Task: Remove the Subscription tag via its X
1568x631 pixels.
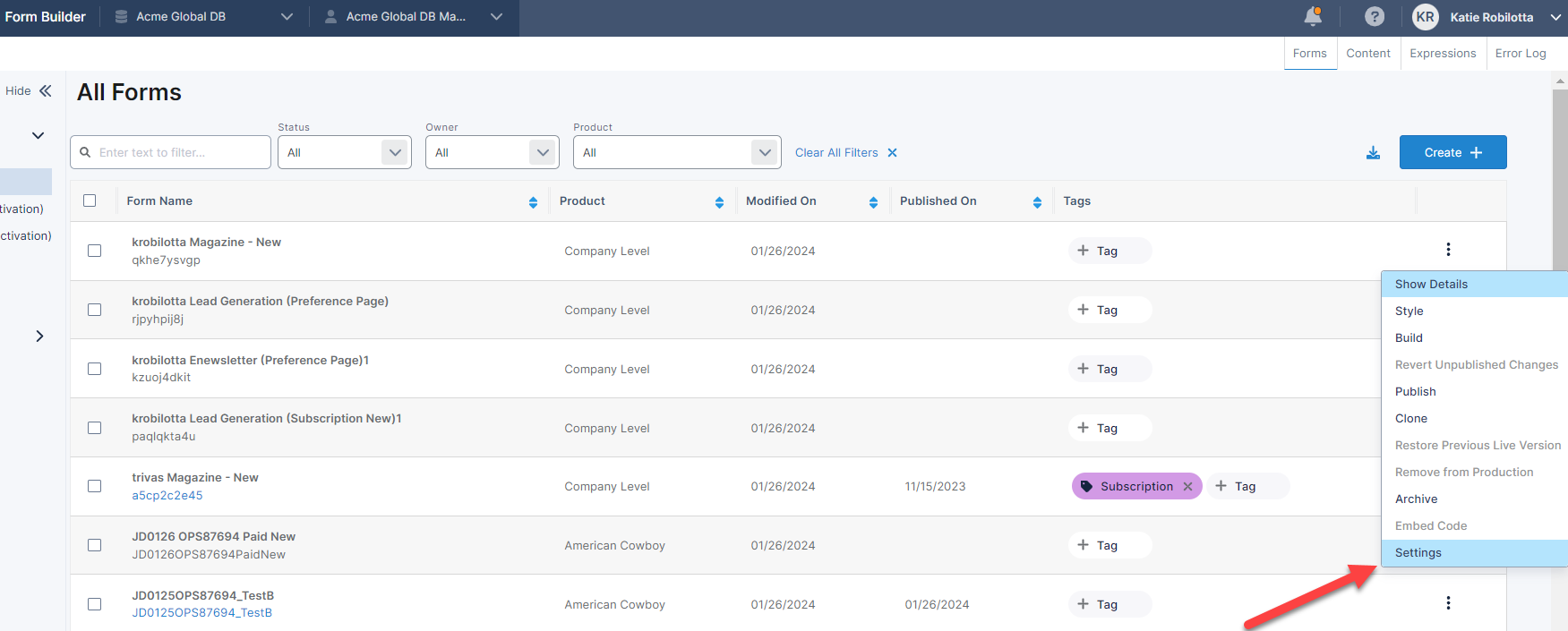Action: (x=1187, y=487)
